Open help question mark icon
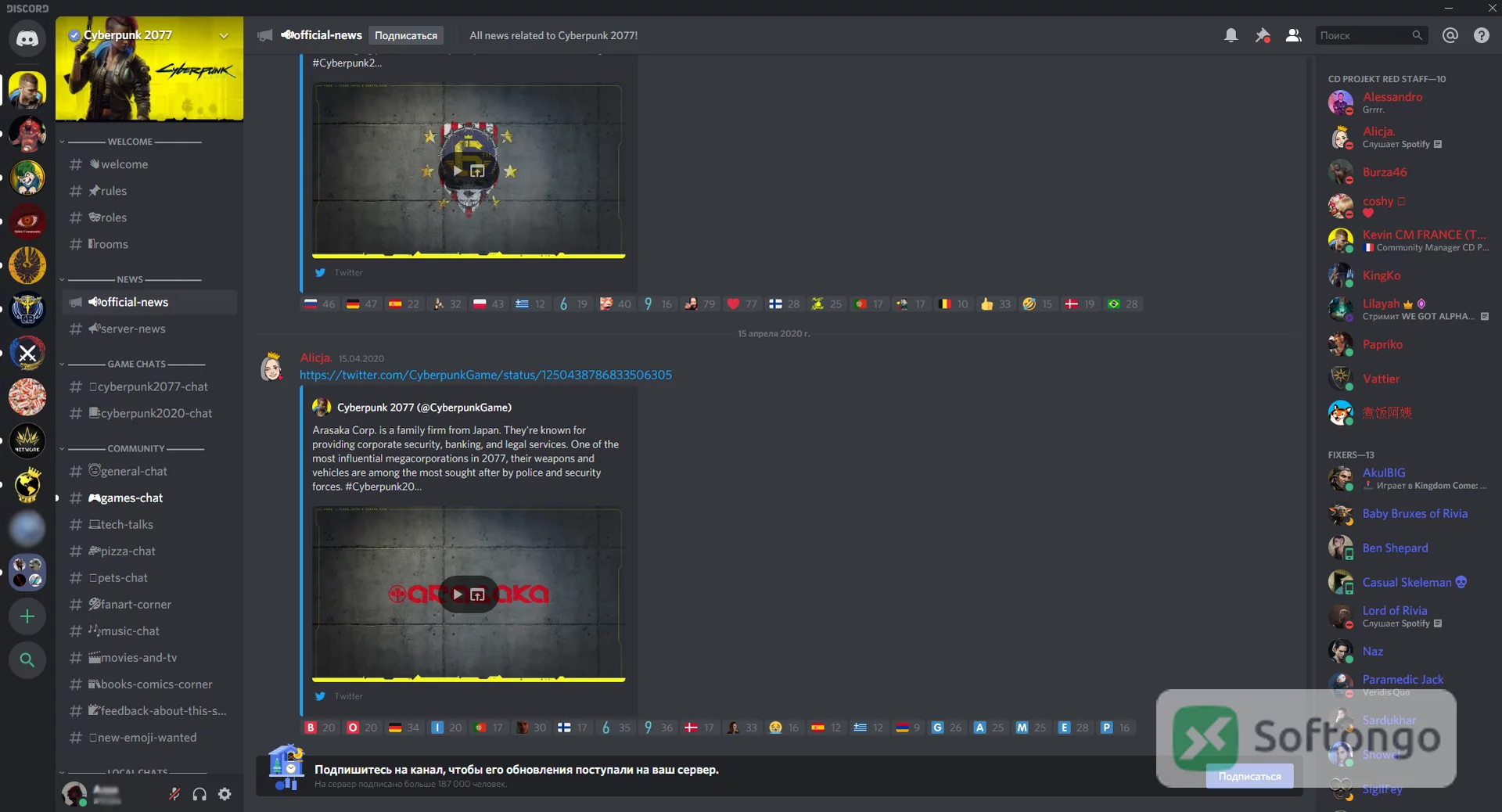This screenshot has height=812, width=1502. (1482, 35)
